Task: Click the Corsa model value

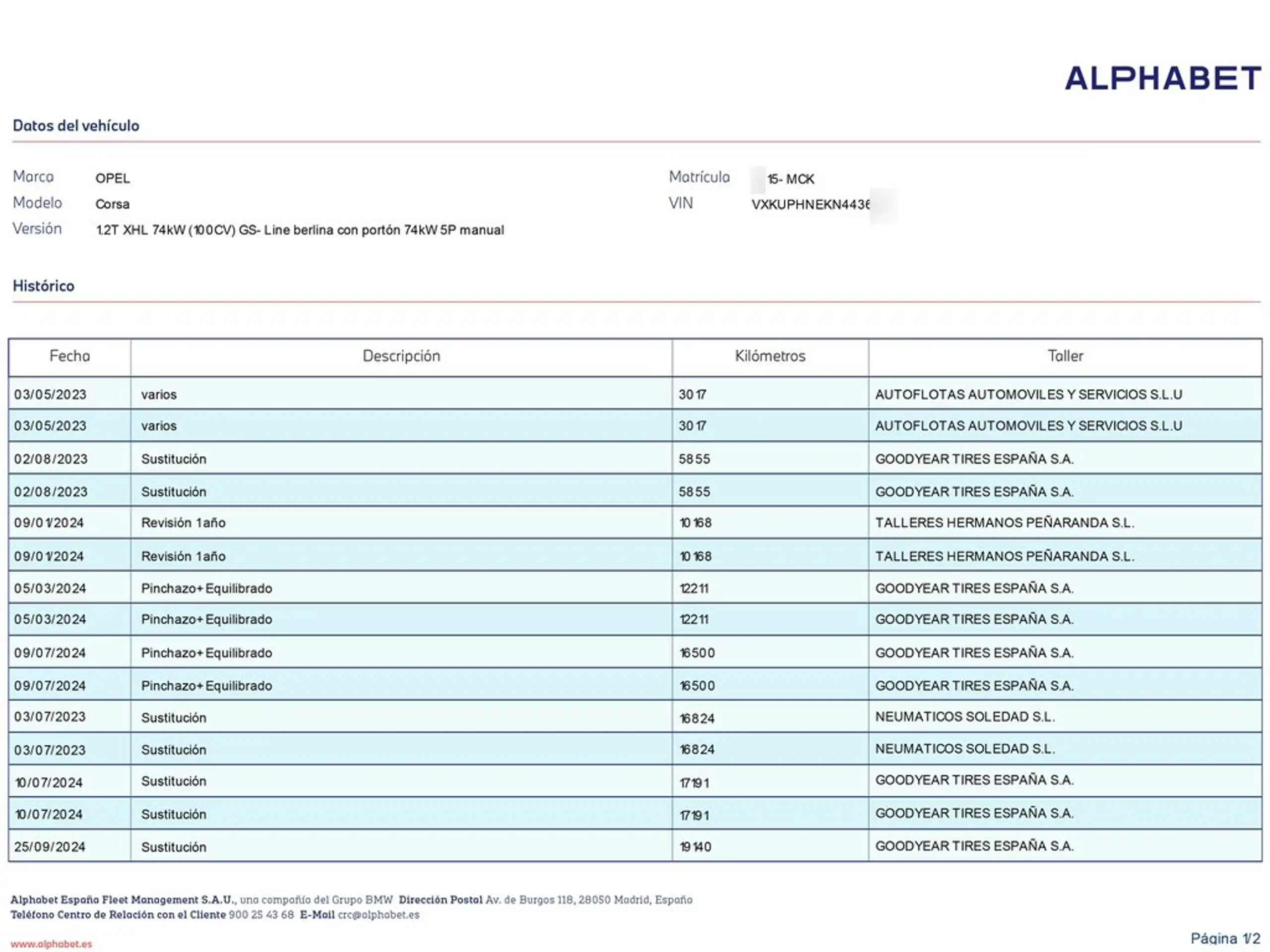Action: point(113,204)
